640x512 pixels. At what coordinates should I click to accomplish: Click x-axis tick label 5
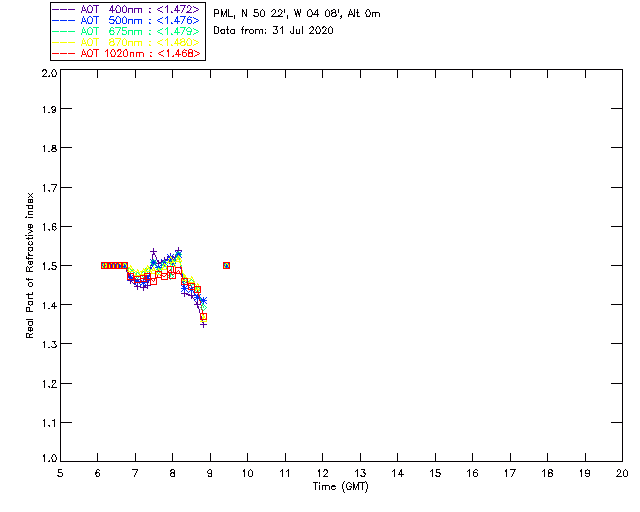coord(60,473)
